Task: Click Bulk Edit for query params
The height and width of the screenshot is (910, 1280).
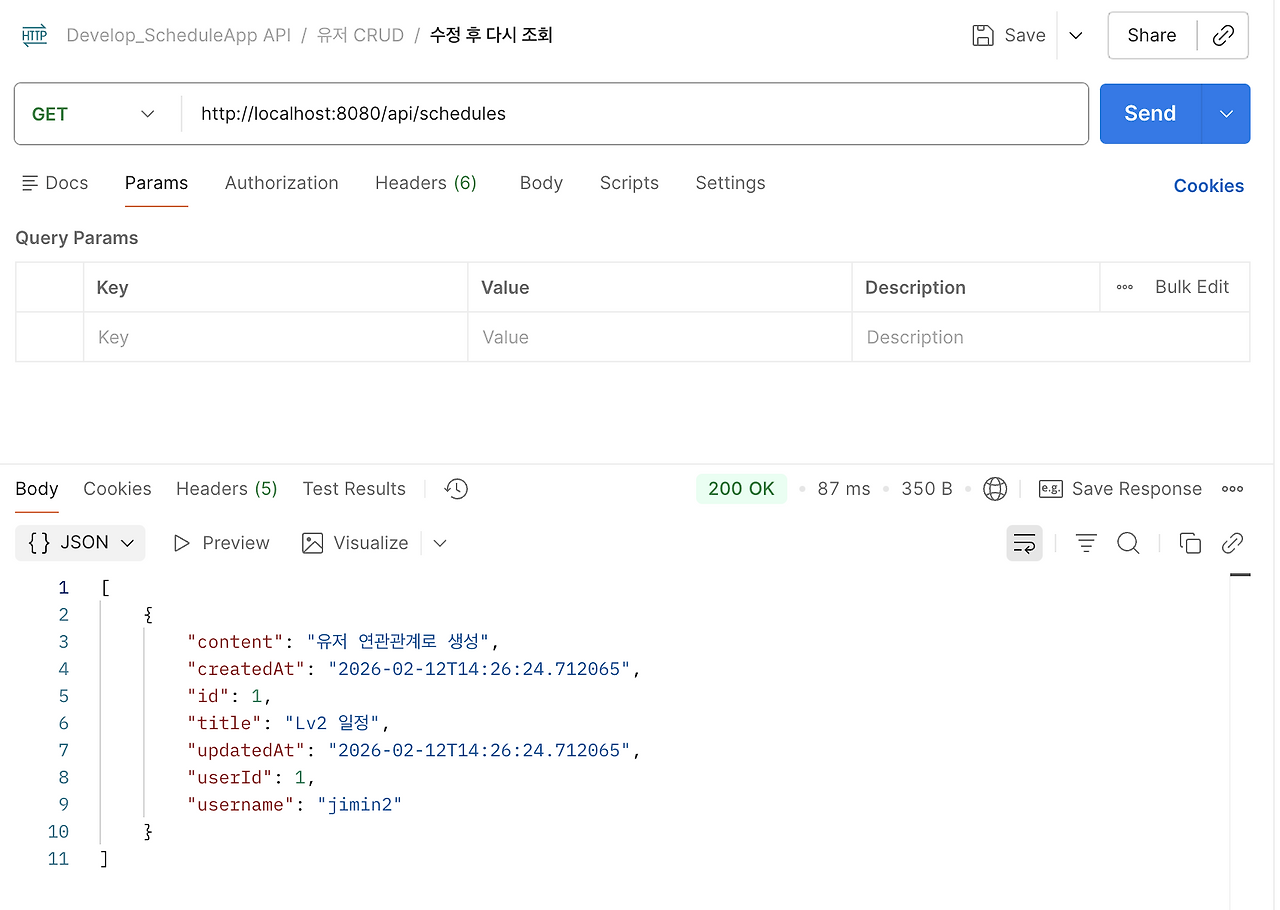Action: pos(1192,287)
